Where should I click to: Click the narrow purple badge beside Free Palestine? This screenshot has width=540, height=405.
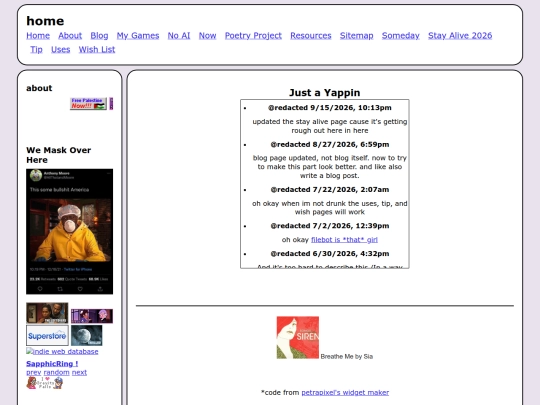(111, 104)
